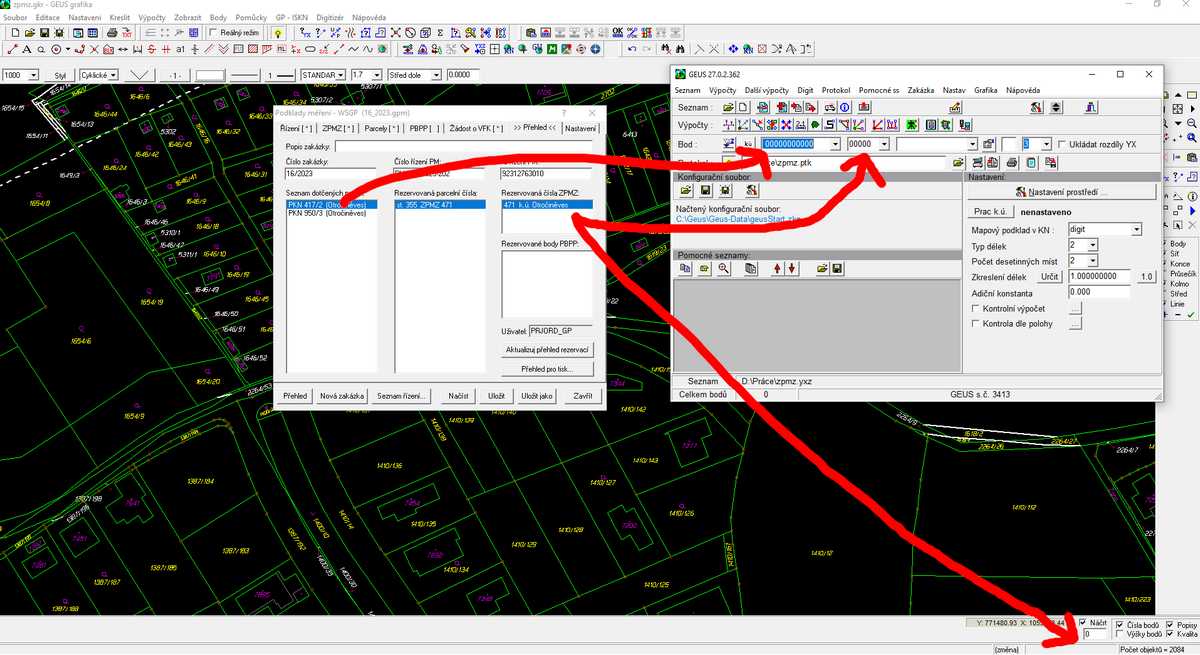
Task: Click the Aktualizuj přehled rezervací button
Action: [546, 350]
